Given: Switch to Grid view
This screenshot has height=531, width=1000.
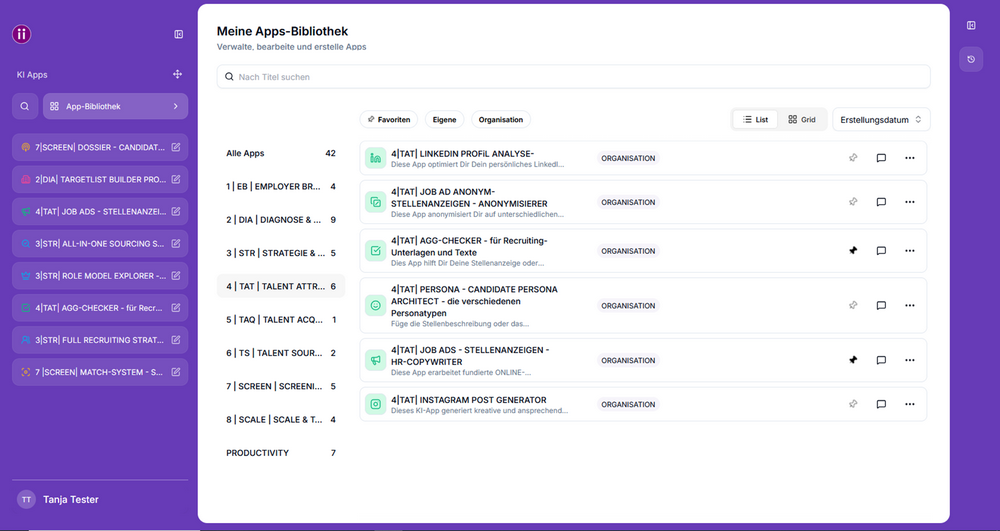Looking at the screenshot, I should (x=802, y=119).
